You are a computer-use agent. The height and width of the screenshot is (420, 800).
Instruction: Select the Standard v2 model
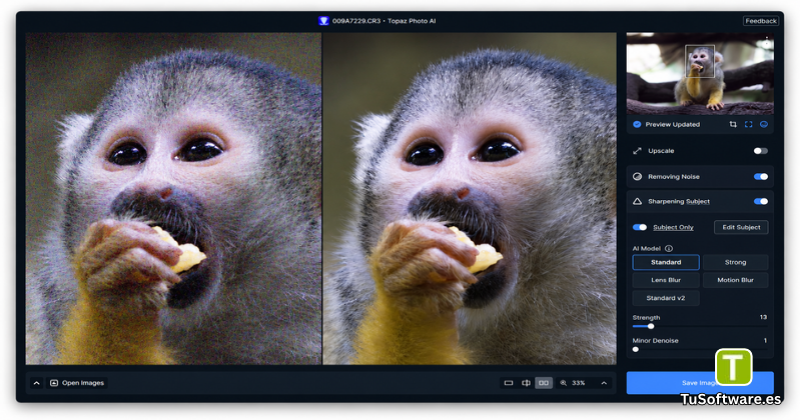pos(666,298)
